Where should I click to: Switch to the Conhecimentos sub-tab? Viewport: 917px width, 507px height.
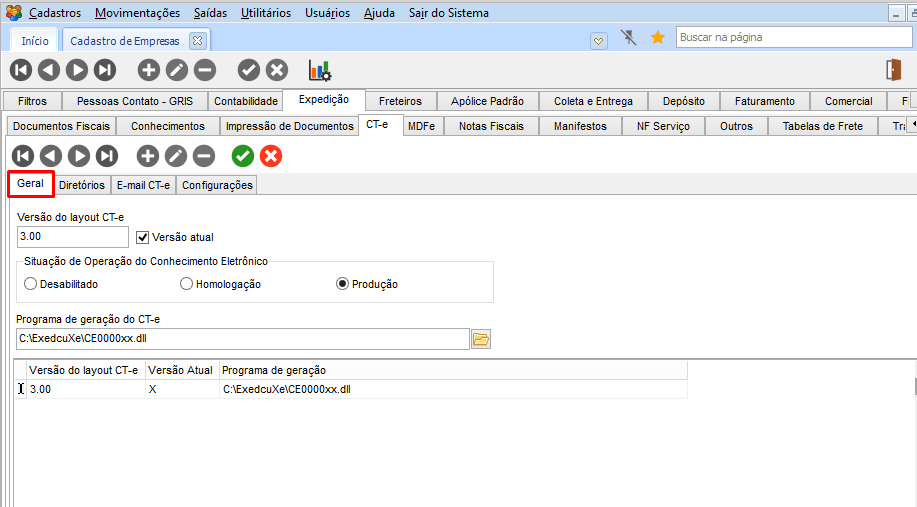tap(168, 126)
